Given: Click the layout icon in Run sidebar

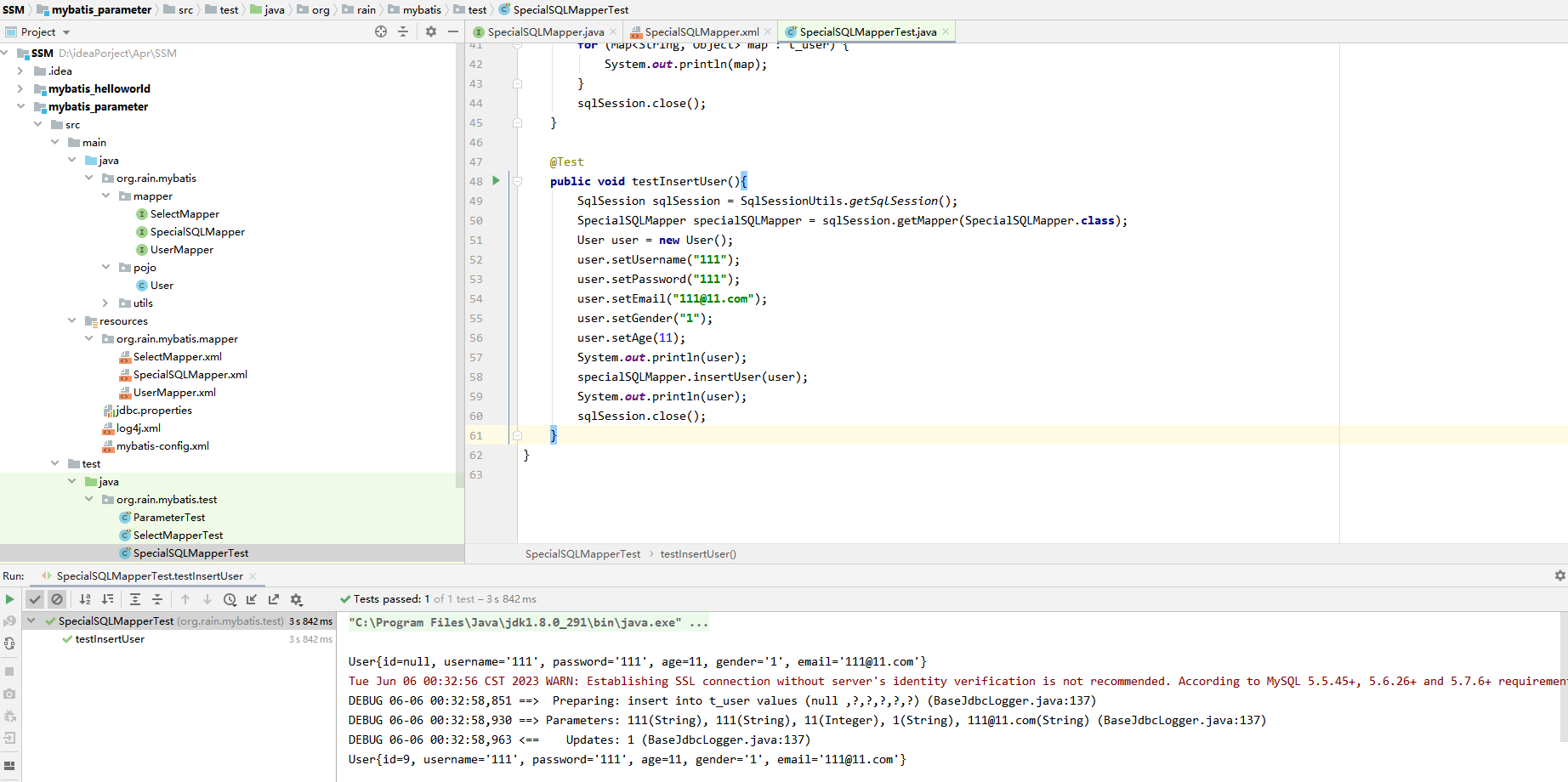Looking at the screenshot, I should [x=10, y=766].
